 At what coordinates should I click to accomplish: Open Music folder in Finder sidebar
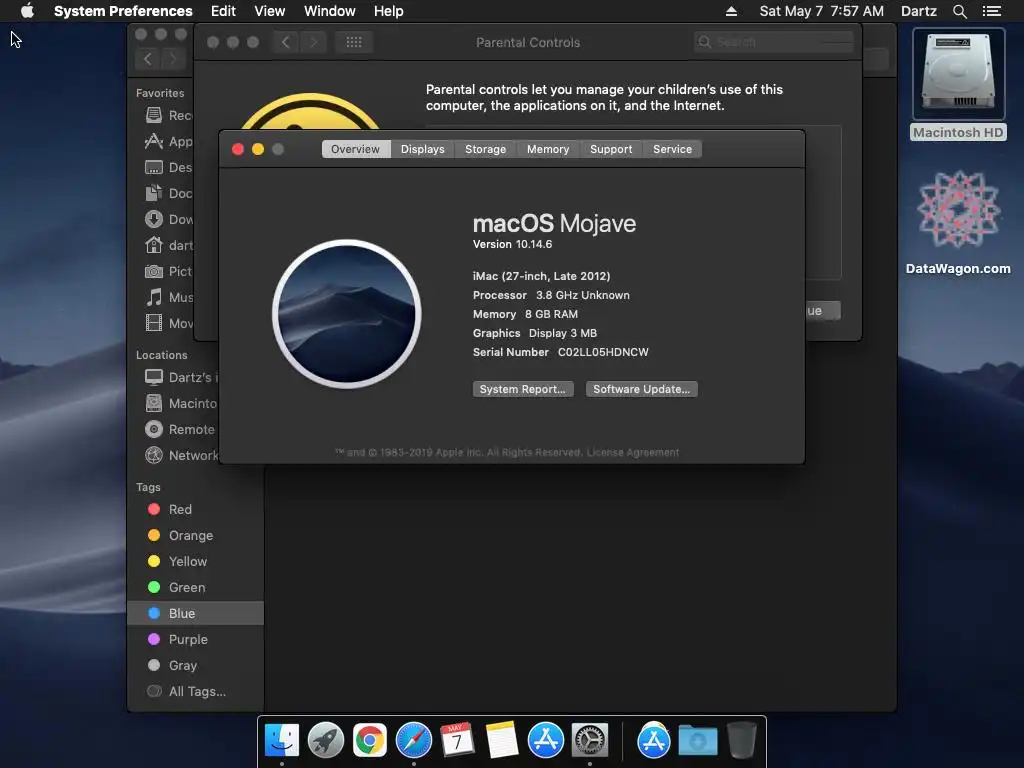tap(169, 298)
